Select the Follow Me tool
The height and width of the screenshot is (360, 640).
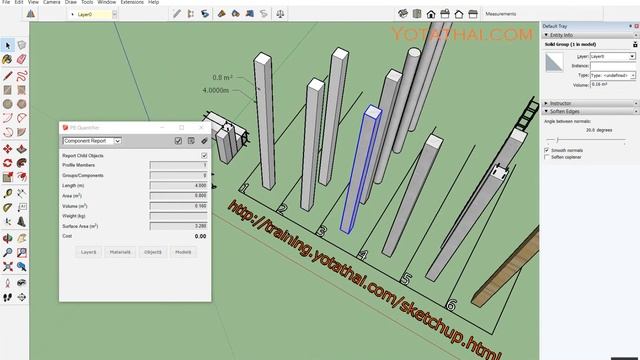coord(22,163)
